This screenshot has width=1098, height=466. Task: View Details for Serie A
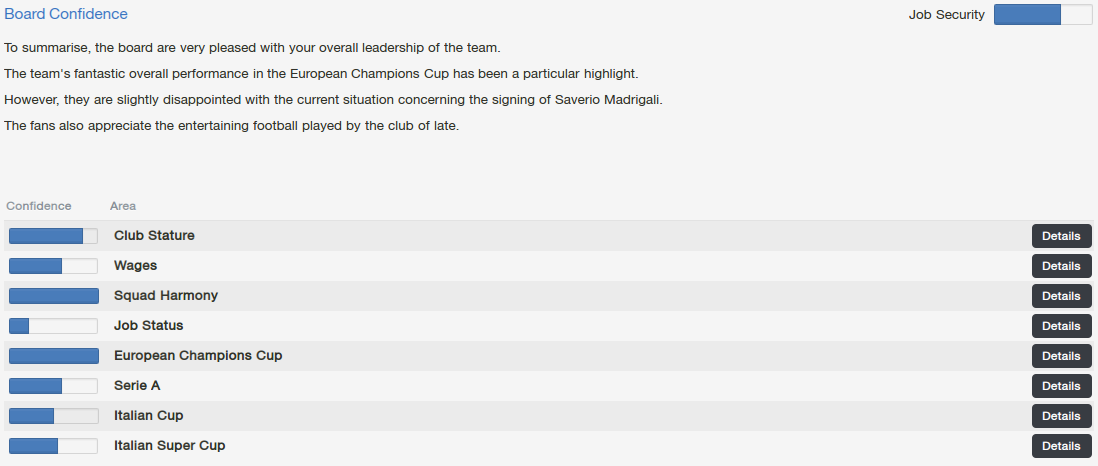pyautogui.click(x=1061, y=386)
